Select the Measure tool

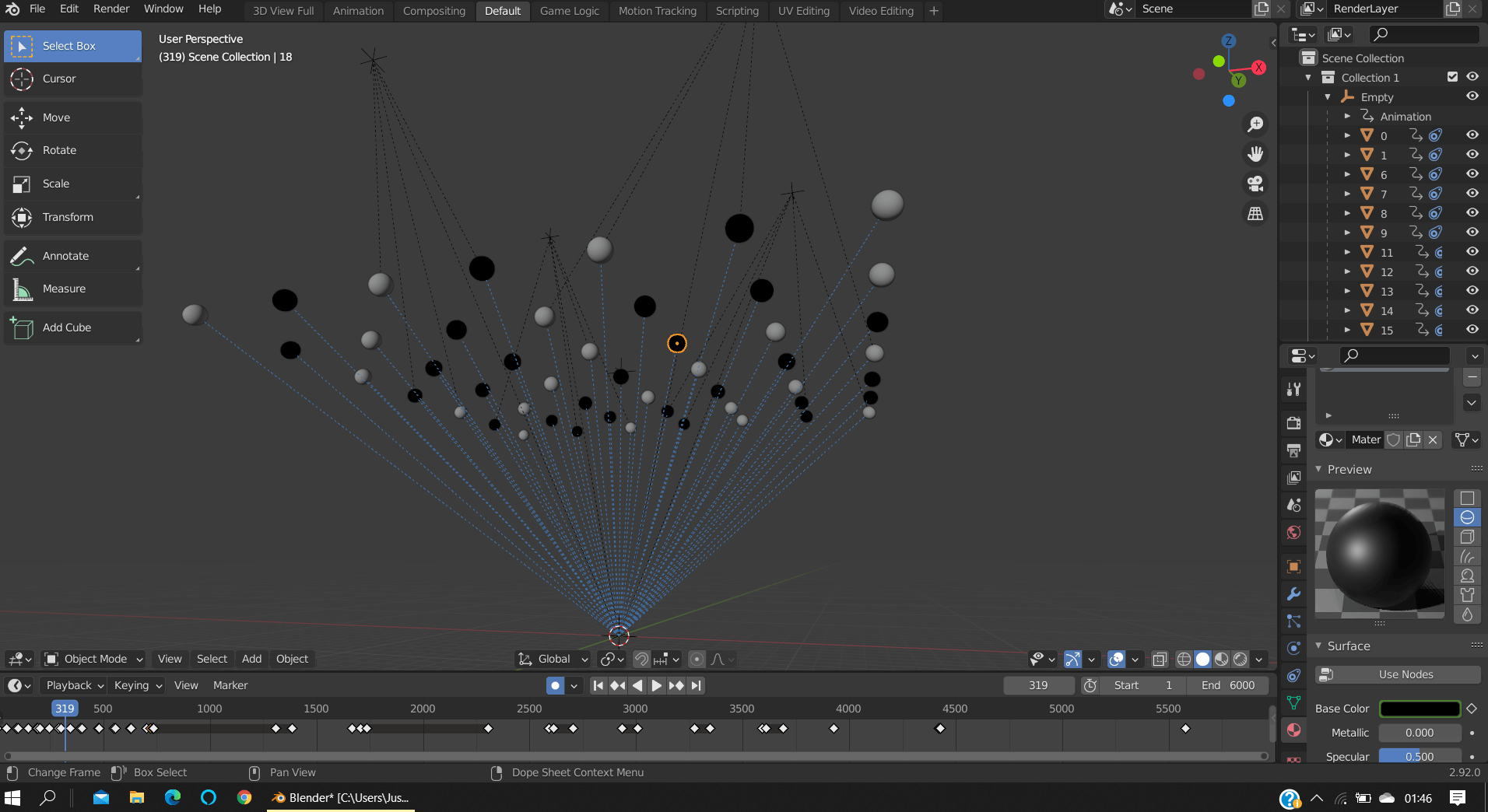64,289
